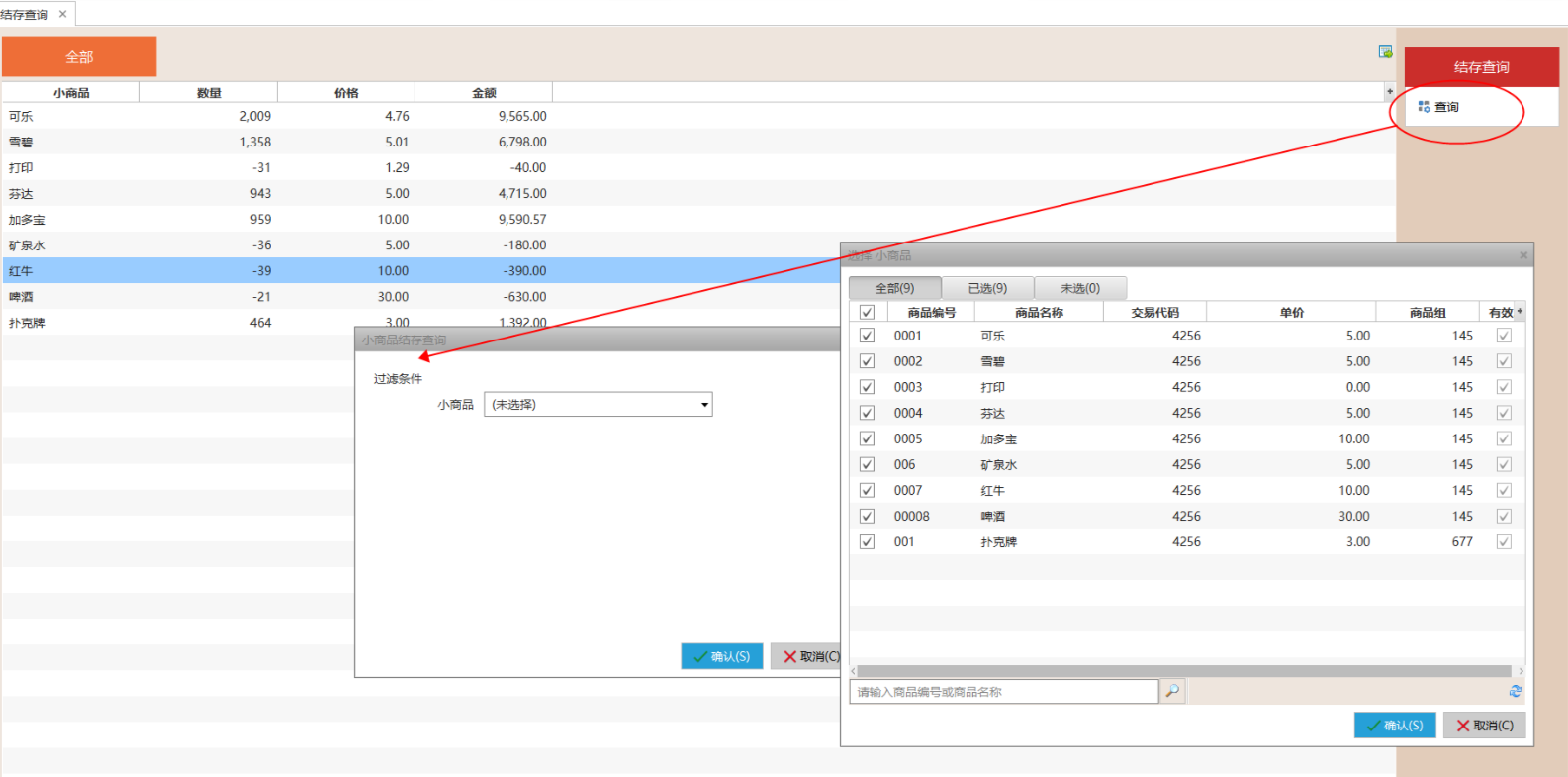Close the 结存查询 tab
Viewport: 1568px width, 777px height.
[63, 14]
